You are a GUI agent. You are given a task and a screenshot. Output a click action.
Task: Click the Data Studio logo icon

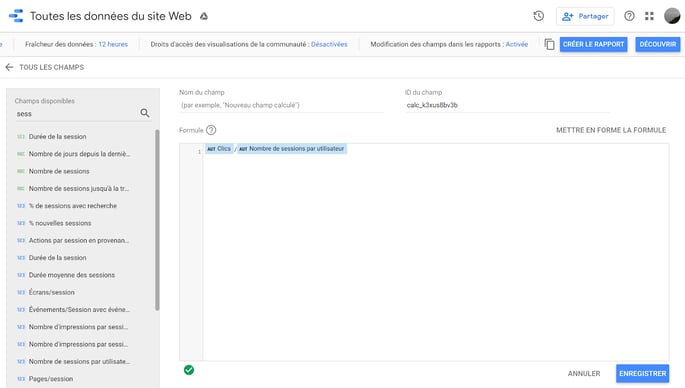click(x=16, y=16)
